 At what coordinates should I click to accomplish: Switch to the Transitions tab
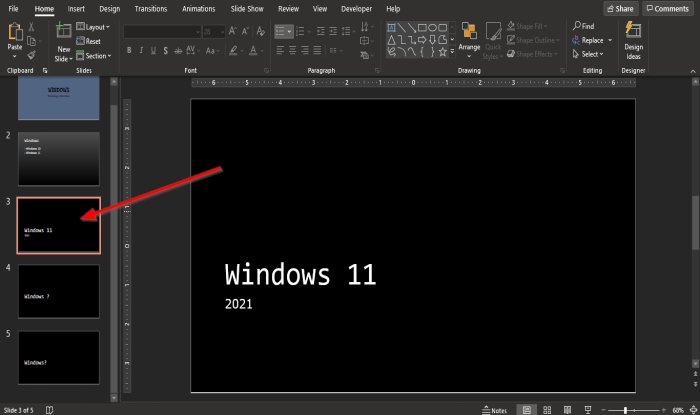[x=150, y=8]
